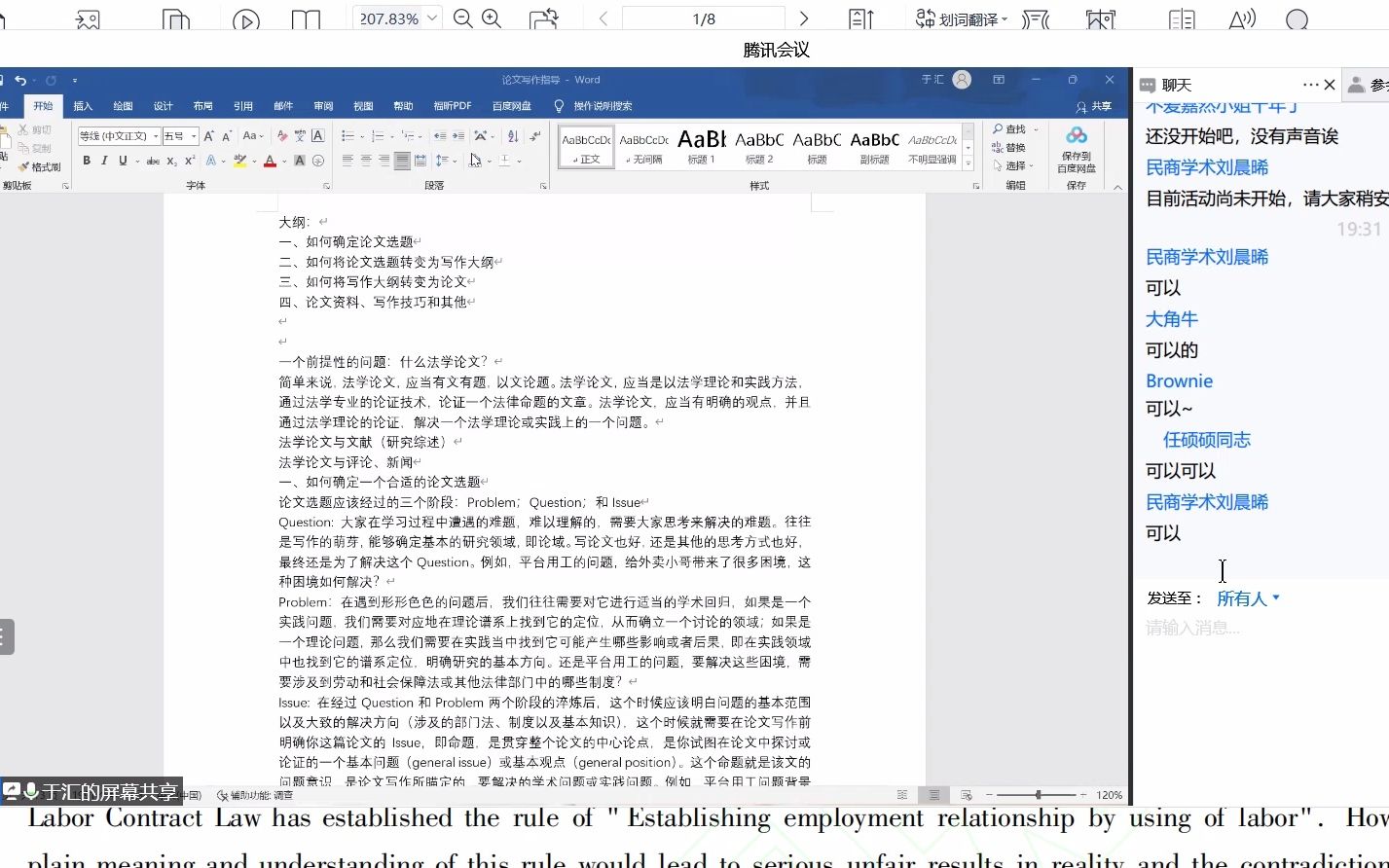This screenshot has width=1389, height=868.
Task: Click the enclosed character icon
Action: point(318,161)
